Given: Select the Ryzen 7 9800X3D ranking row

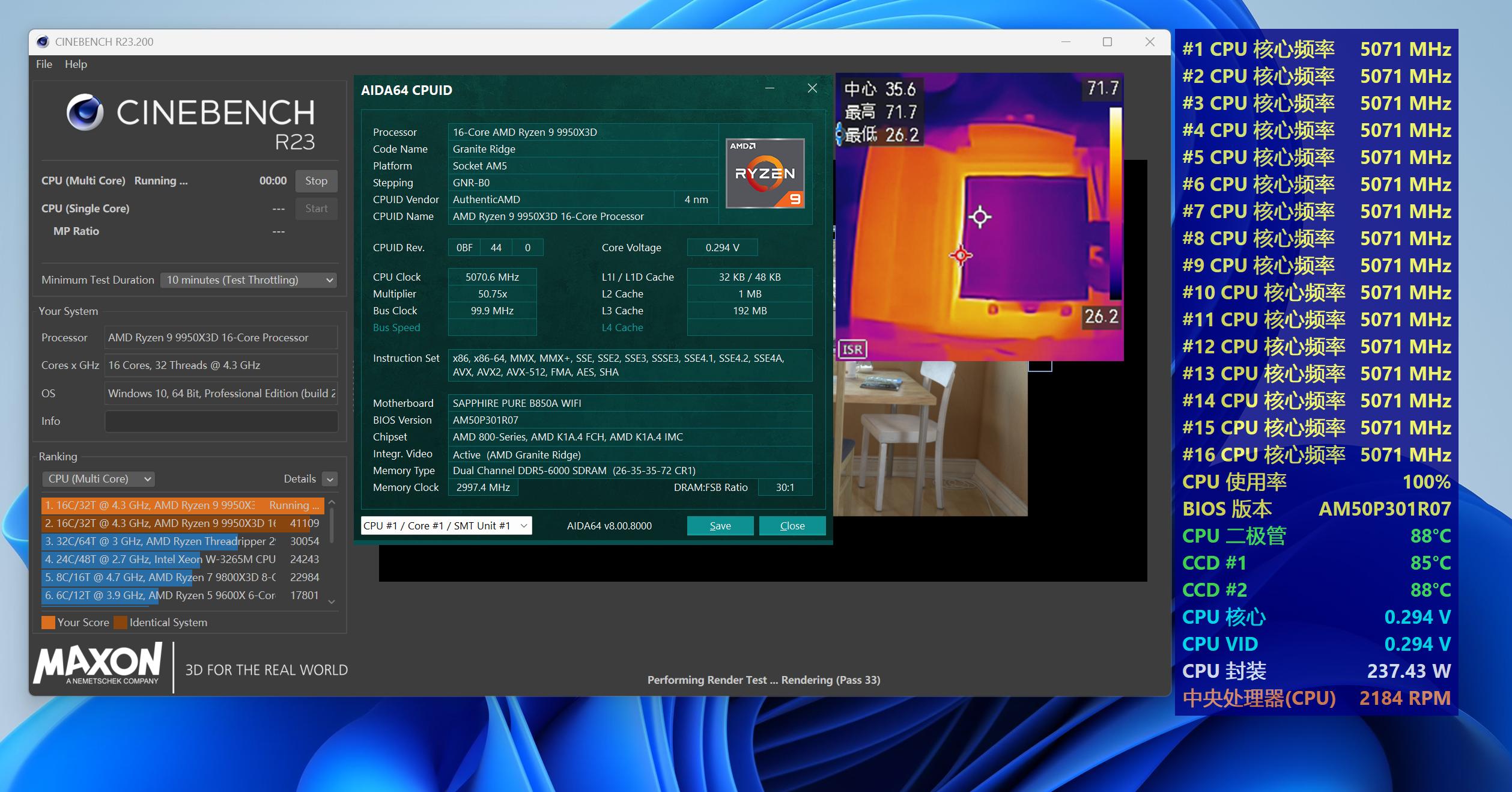Looking at the screenshot, I should (183, 577).
